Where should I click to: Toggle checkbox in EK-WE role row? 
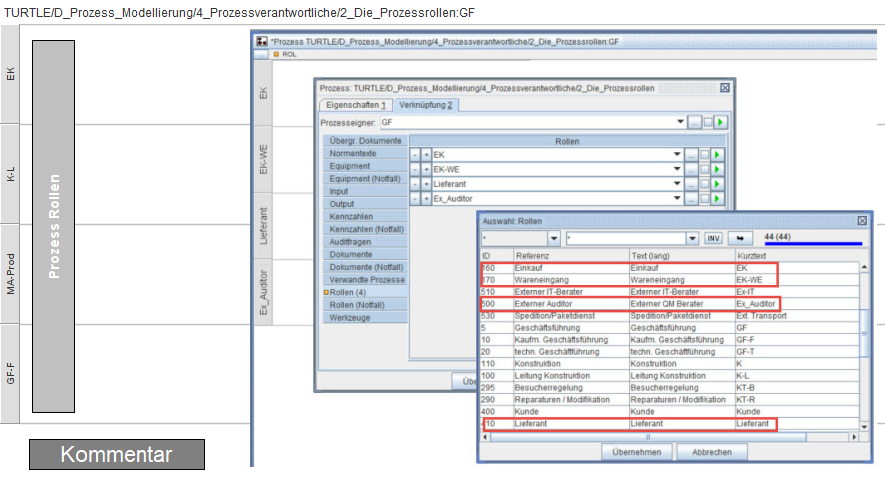[x=704, y=170]
